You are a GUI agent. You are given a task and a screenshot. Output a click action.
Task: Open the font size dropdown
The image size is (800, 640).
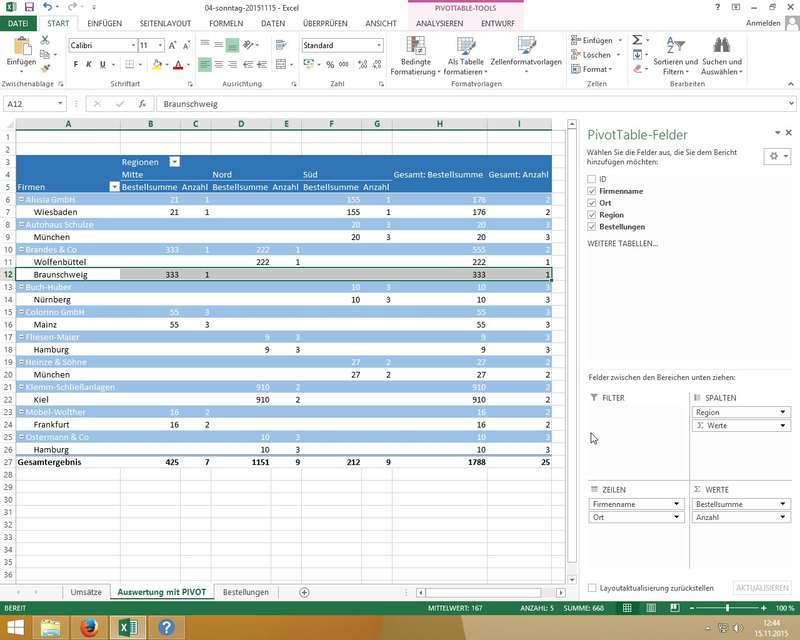click(x=159, y=45)
